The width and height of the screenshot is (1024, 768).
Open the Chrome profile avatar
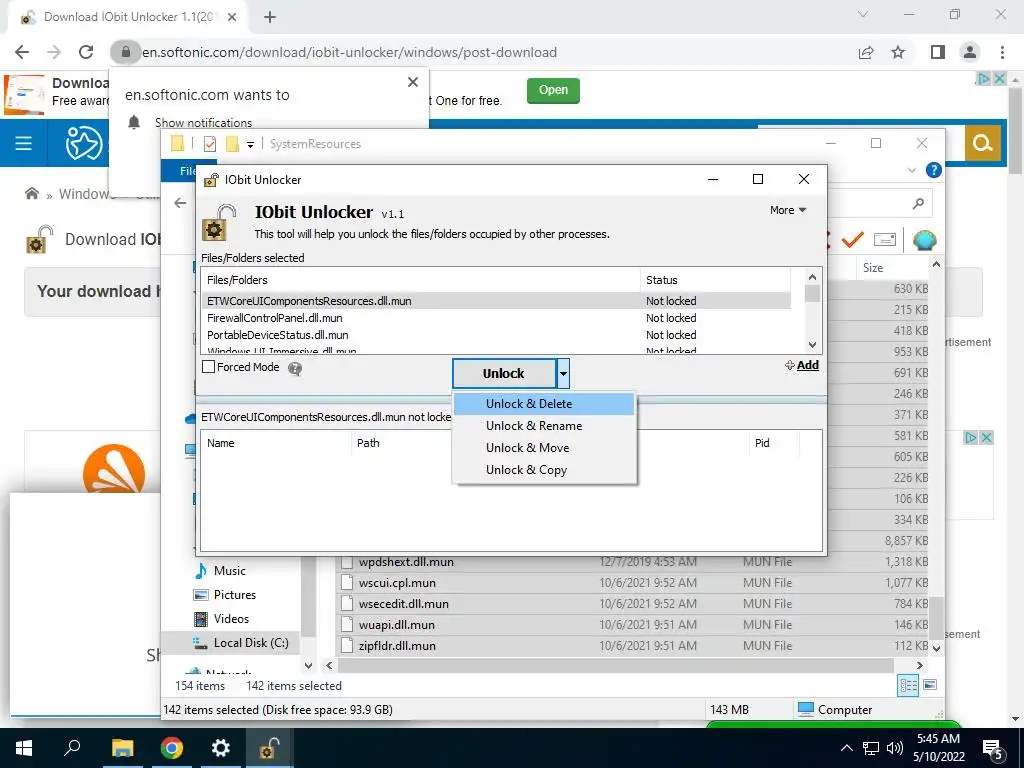tap(970, 52)
